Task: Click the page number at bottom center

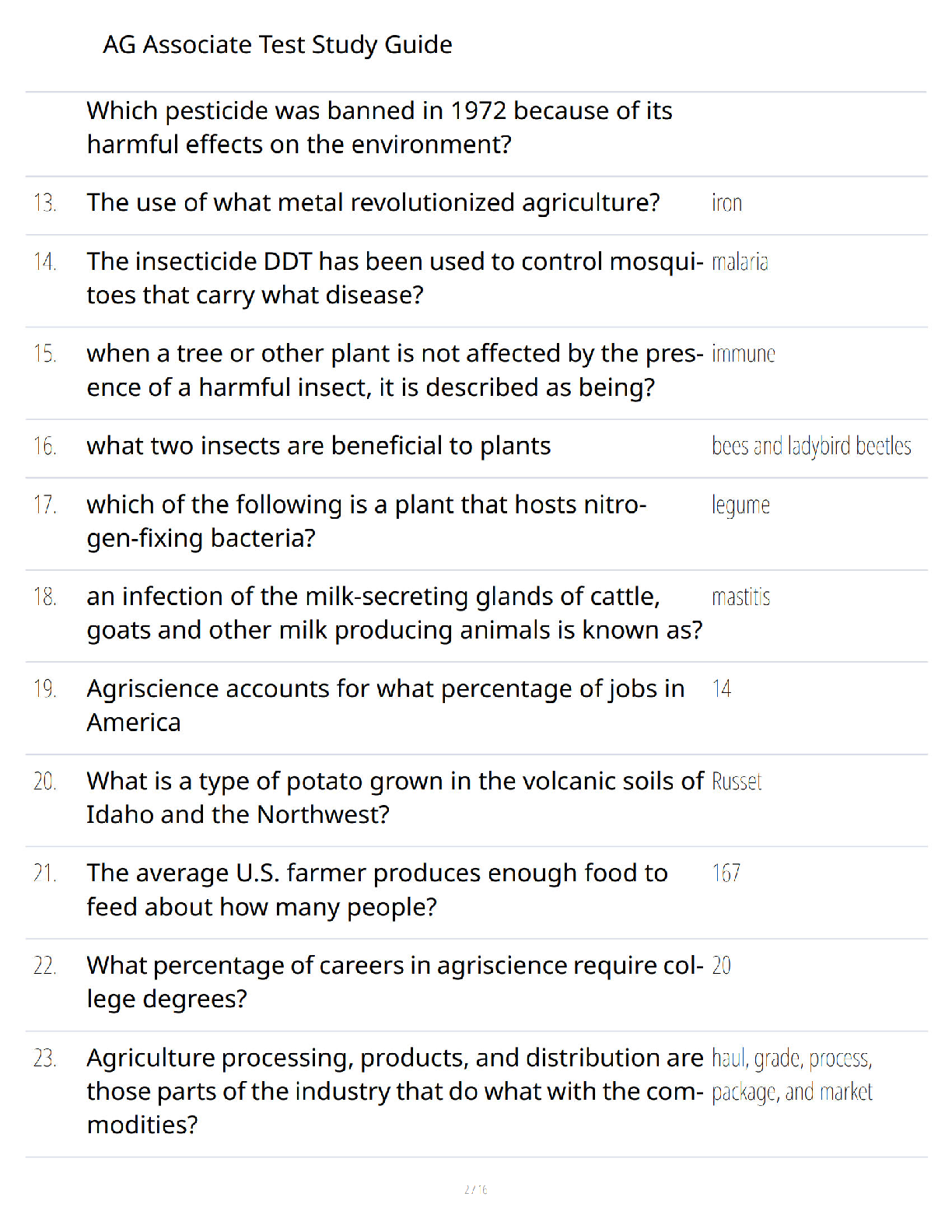Action: coord(476,1189)
